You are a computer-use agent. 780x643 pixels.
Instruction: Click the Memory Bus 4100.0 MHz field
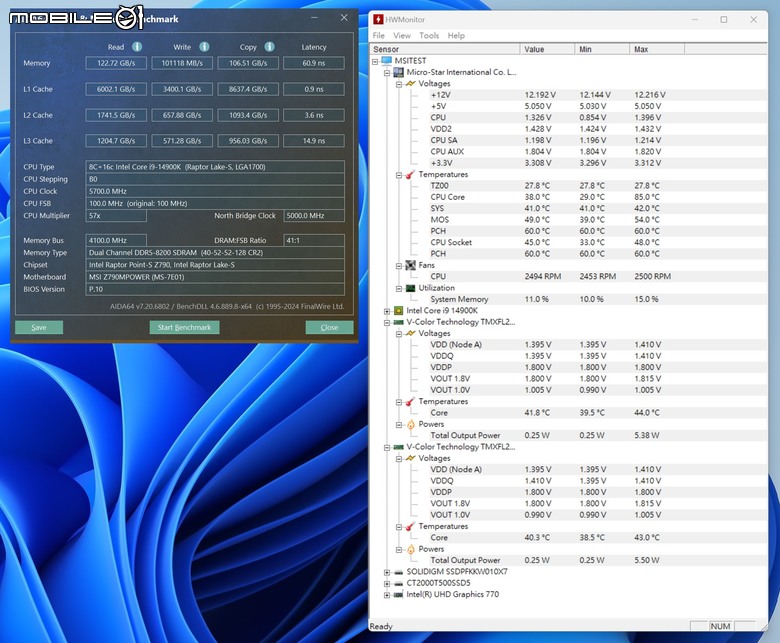click(116, 240)
